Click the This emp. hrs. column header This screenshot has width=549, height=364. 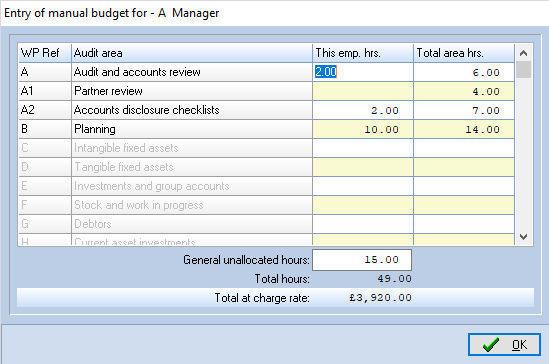[x=363, y=53]
